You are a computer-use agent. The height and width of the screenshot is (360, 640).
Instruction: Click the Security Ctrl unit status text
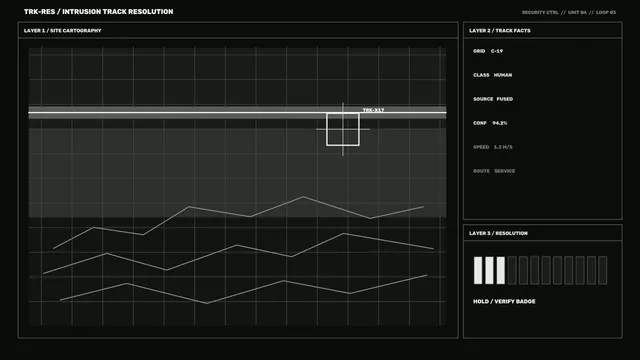[x=569, y=12]
